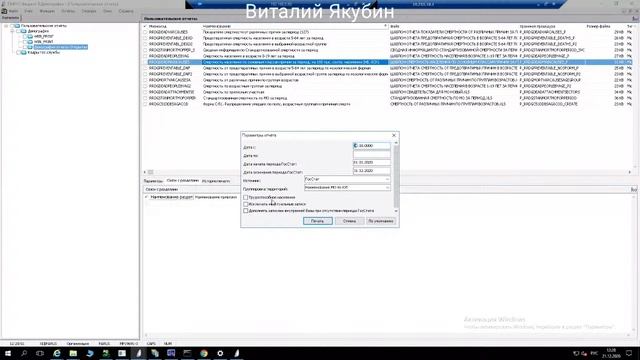Click the taskbar search magnifier icon
Screen dimensions: 640x360
[x=24, y=353]
